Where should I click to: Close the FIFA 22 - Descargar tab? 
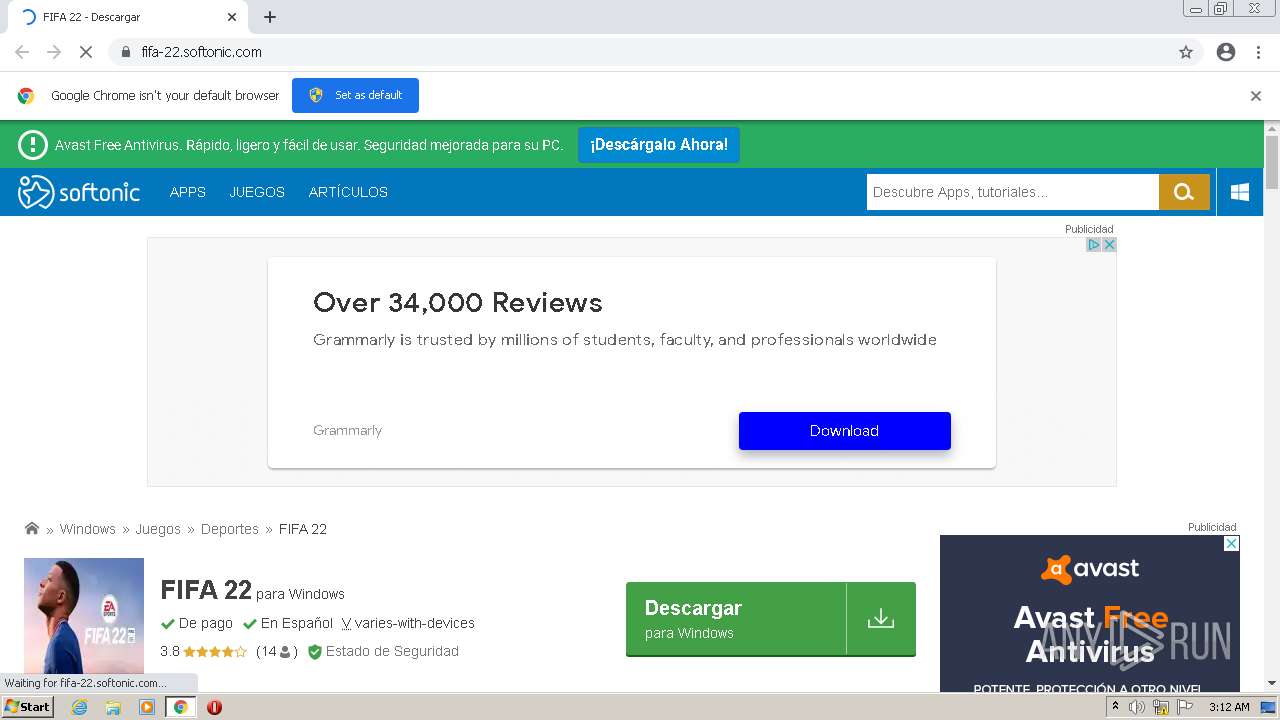pyautogui.click(x=232, y=17)
